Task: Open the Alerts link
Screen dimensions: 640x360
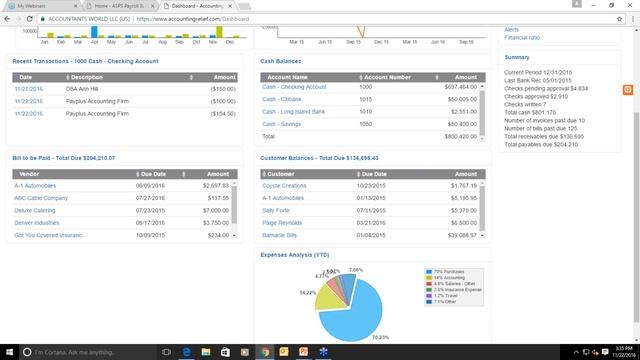Action: 511,29
